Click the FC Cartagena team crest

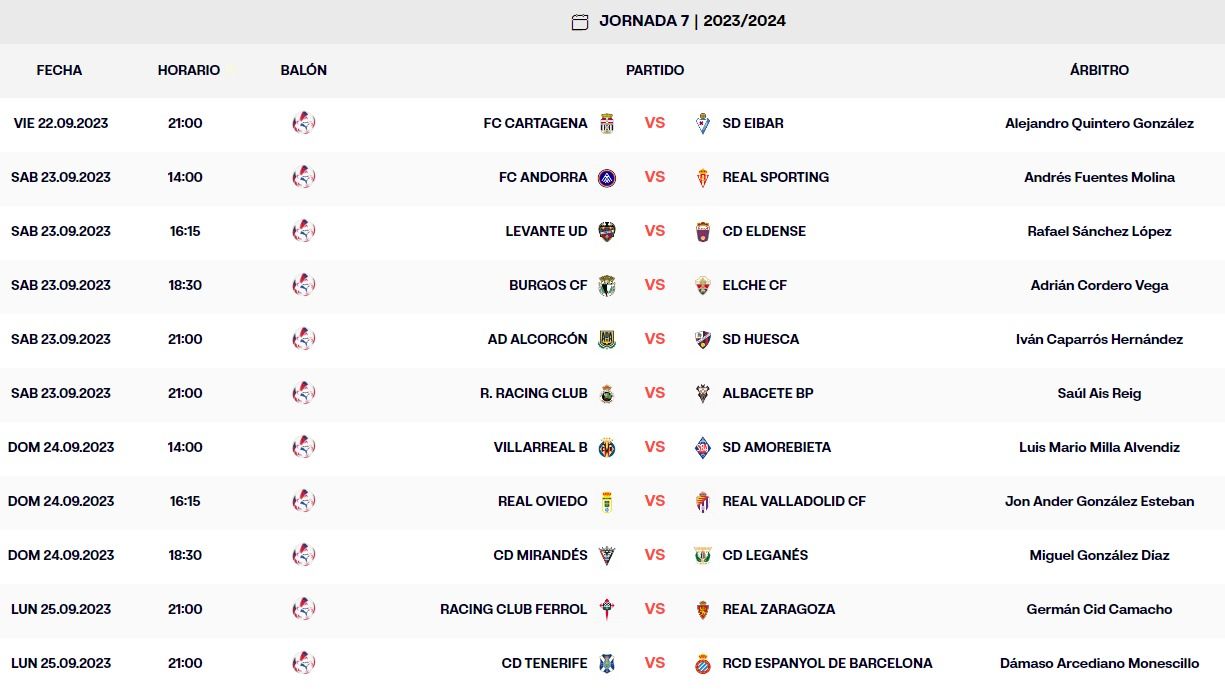click(x=607, y=124)
